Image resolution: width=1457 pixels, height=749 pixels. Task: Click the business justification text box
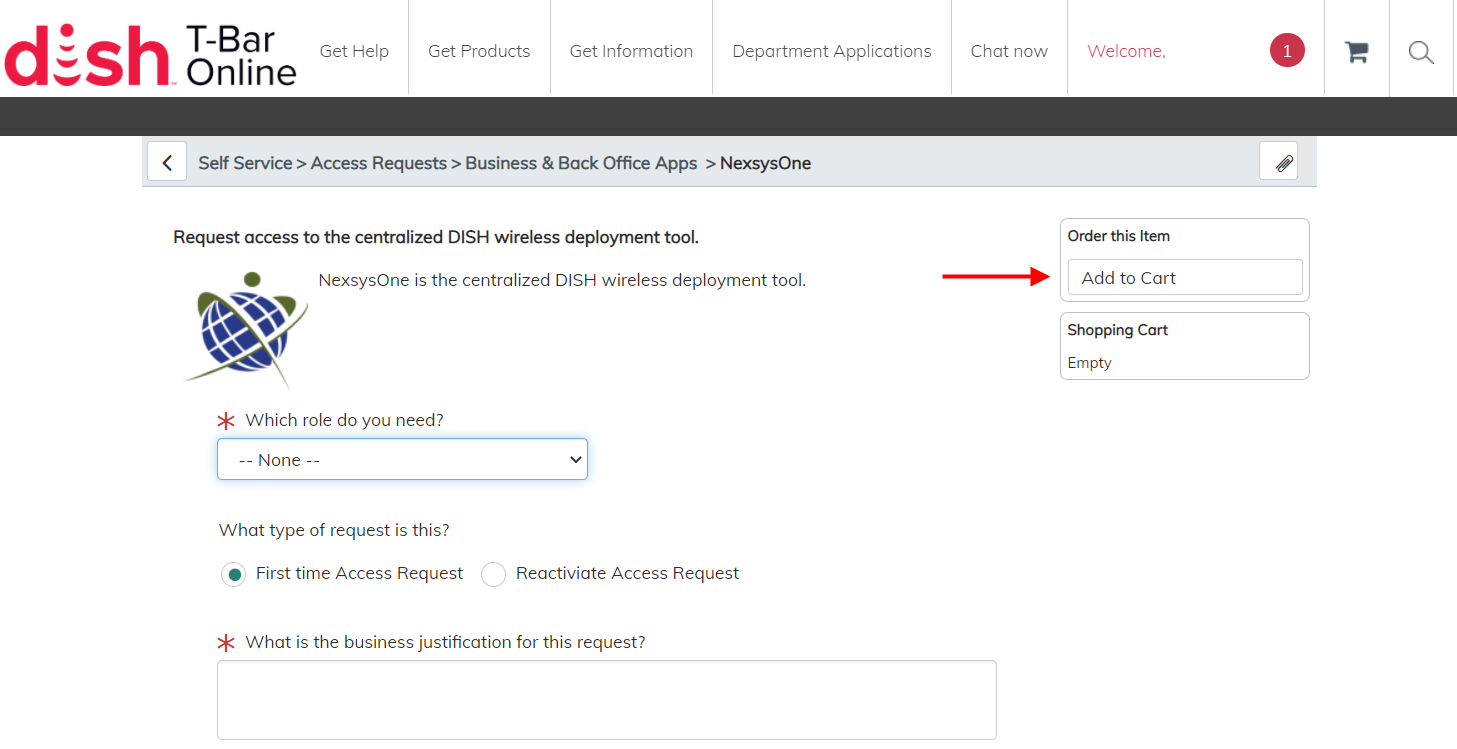click(607, 700)
